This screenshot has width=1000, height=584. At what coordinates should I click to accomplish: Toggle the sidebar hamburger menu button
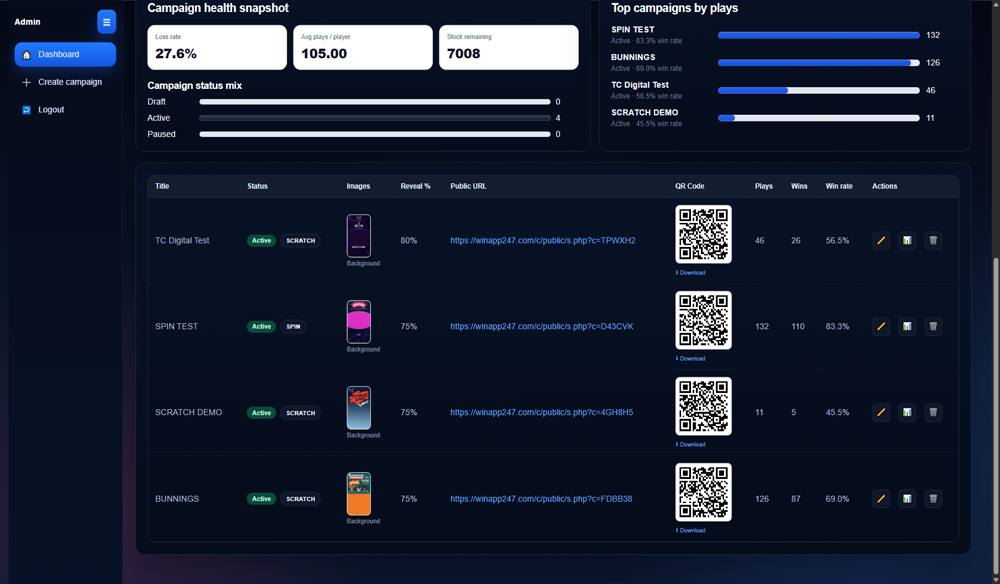click(106, 22)
